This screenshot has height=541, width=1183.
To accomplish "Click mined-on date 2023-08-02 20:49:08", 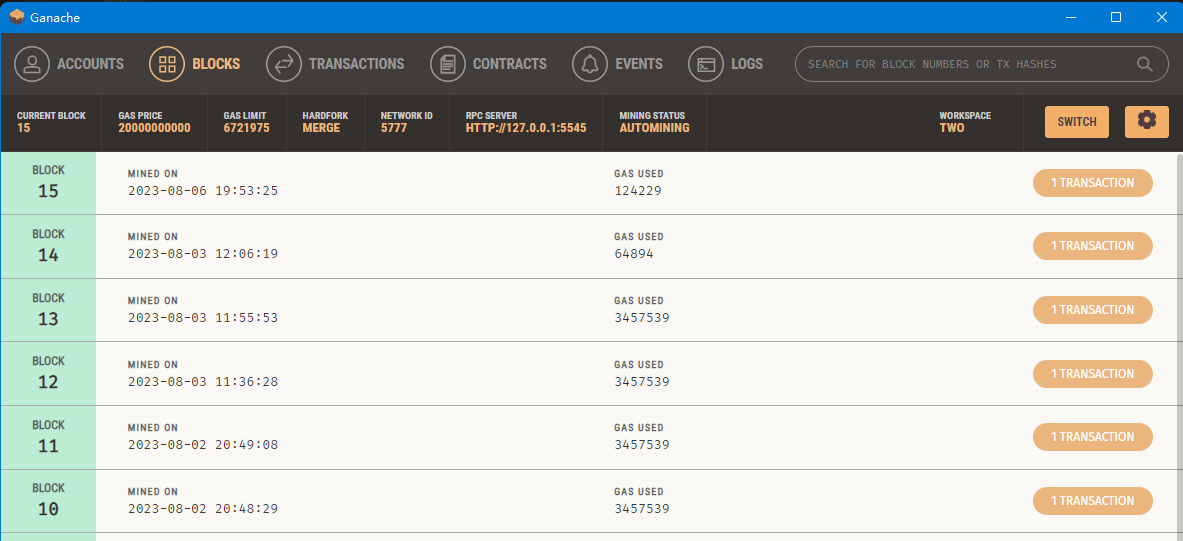I will (x=203, y=445).
